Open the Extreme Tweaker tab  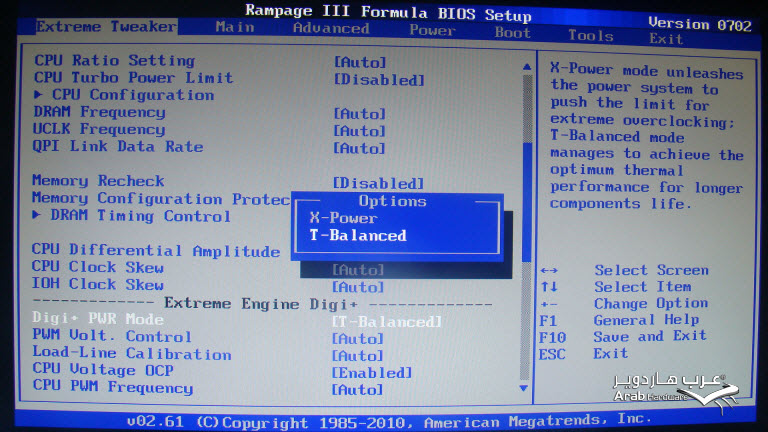pos(106,26)
